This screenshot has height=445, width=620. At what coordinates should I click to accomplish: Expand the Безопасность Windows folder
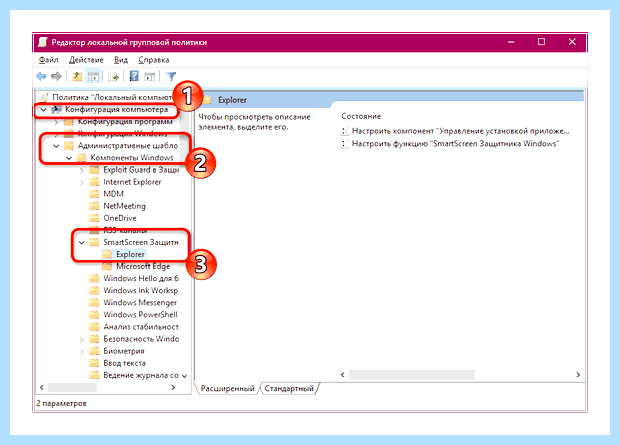pyautogui.click(x=81, y=339)
